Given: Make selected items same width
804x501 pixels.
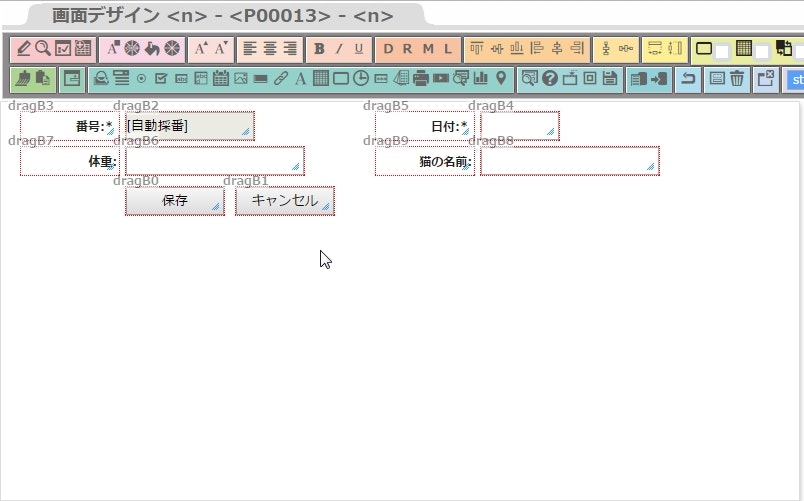Looking at the screenshot, I should tap(655, 49).
